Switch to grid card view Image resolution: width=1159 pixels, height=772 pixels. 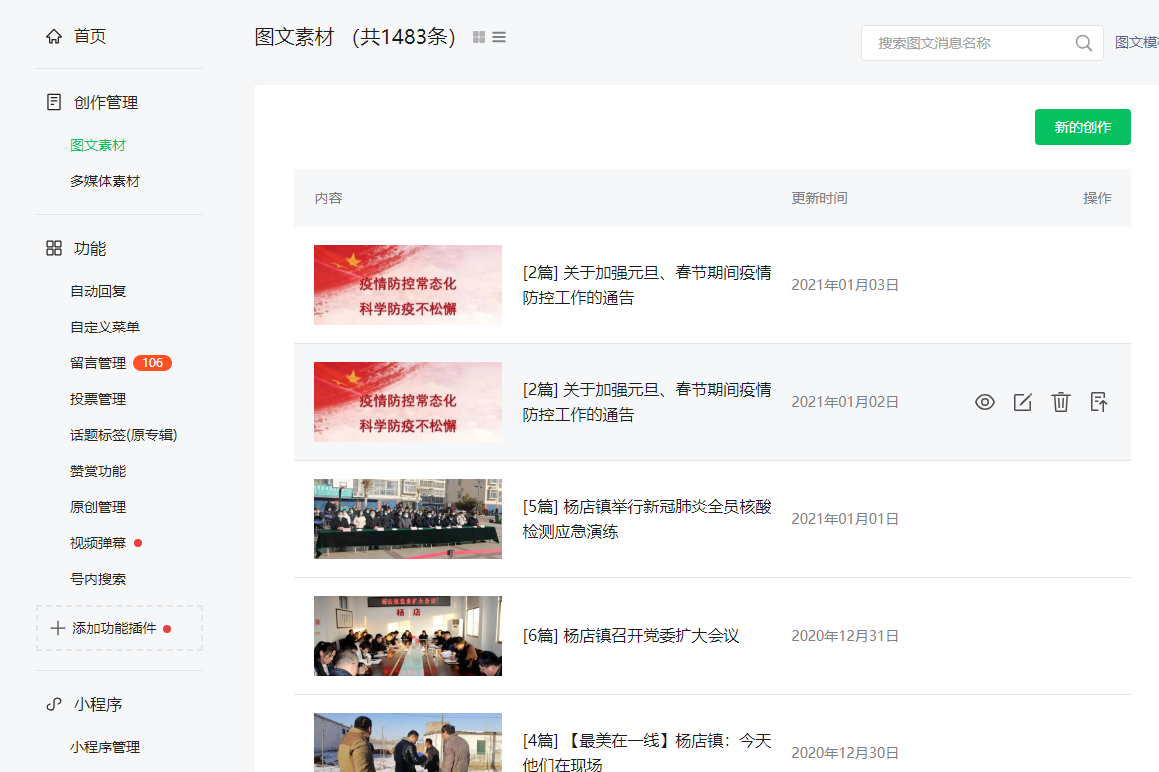pyautogui.click(x=479, y=37)
